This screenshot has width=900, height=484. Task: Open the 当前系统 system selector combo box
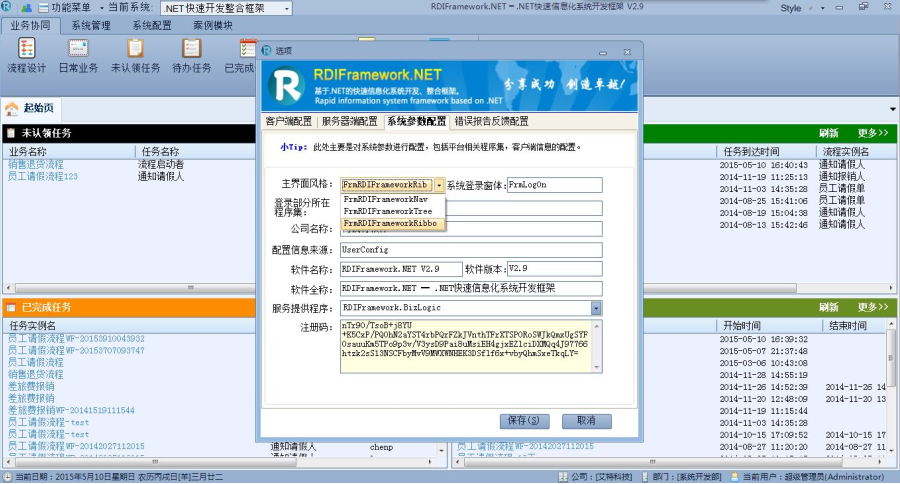[x=227, y=9]
